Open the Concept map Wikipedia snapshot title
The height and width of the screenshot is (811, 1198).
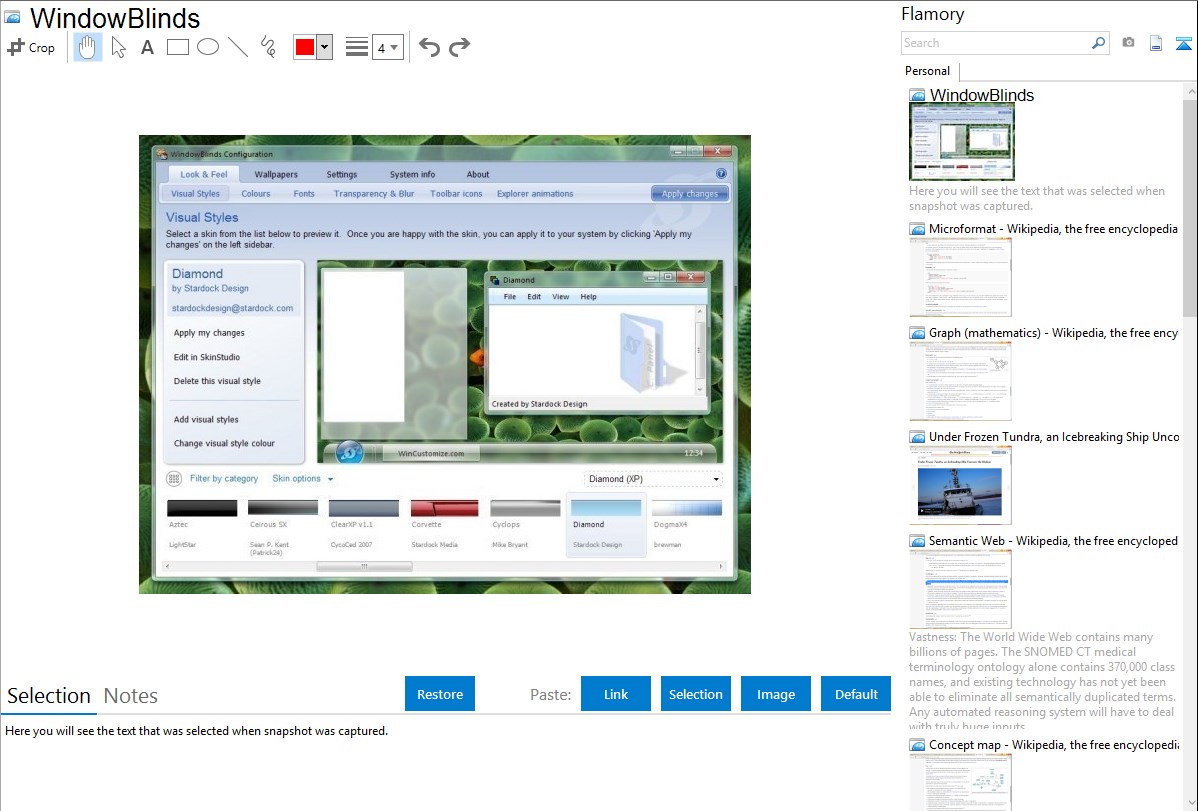(x=1053, y=744)
